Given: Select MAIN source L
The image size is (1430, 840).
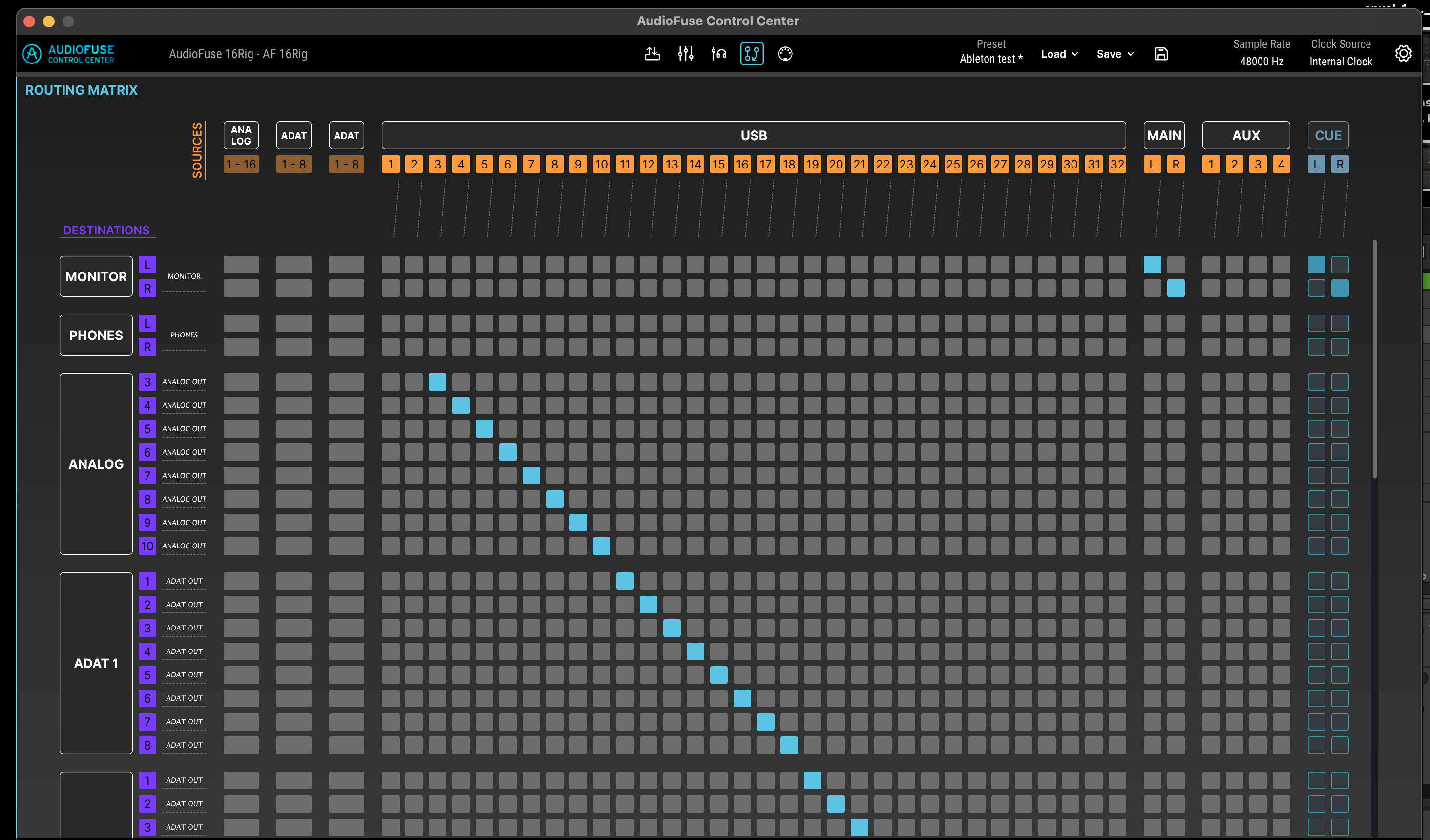Looking at the screenshot, I should [x=1153, y=165].
